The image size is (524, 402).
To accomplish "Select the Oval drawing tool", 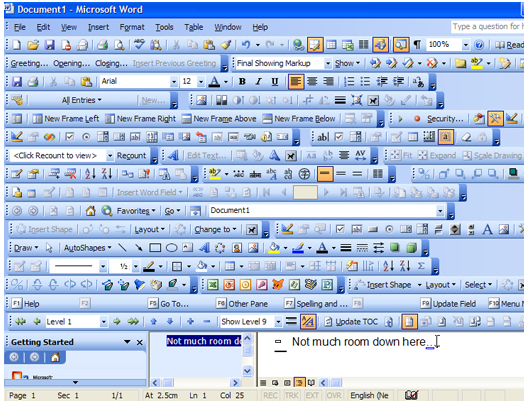I will (172, 248).
